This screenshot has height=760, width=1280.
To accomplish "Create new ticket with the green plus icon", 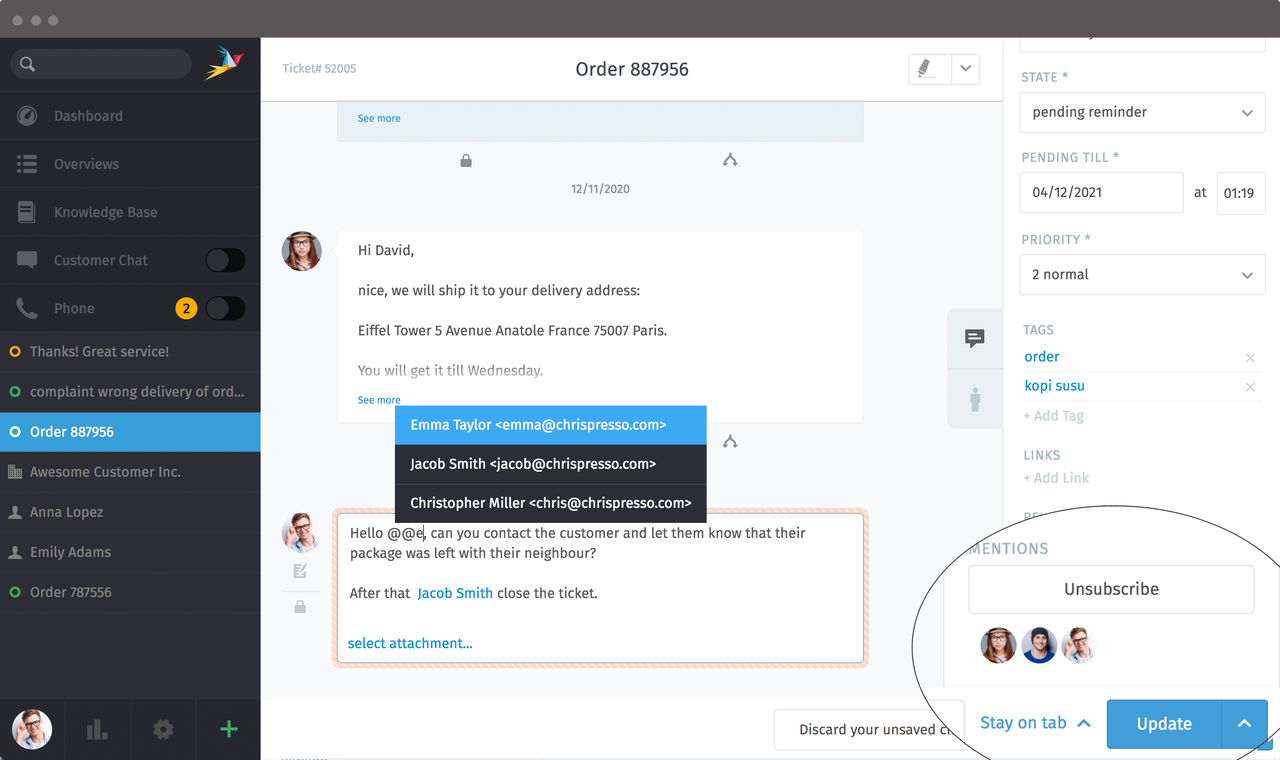I will pos(228,729).
